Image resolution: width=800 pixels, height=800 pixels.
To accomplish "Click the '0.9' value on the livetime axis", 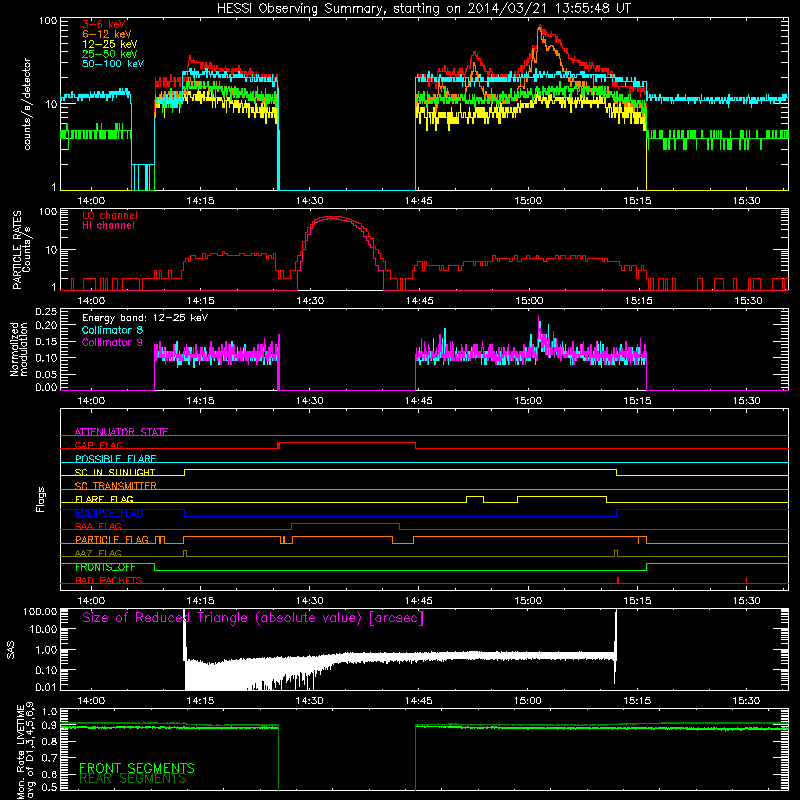I will (49, 726).
